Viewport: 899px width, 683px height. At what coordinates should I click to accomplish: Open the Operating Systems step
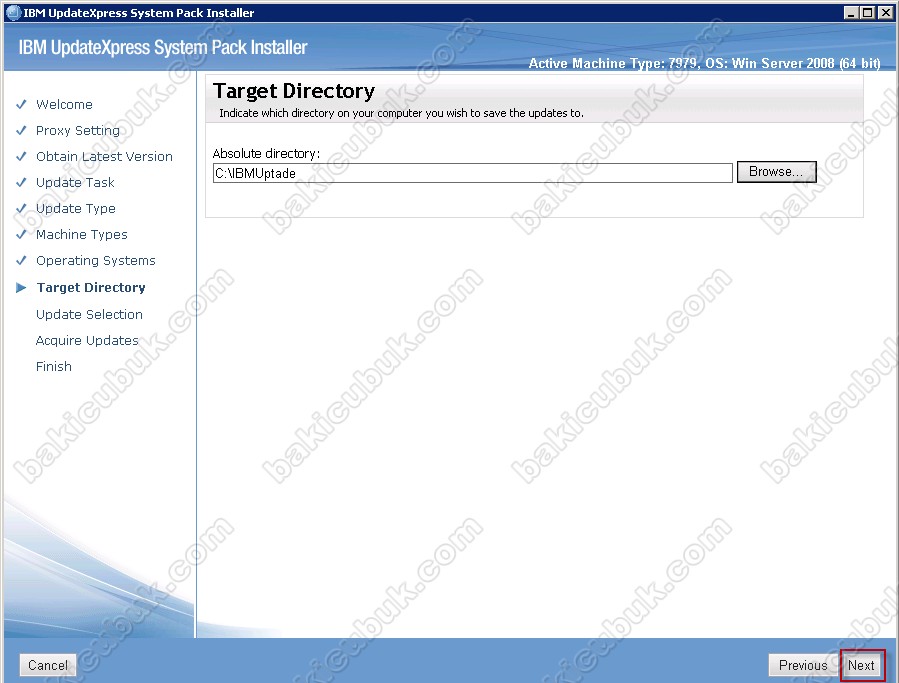[x=96, y=260]
